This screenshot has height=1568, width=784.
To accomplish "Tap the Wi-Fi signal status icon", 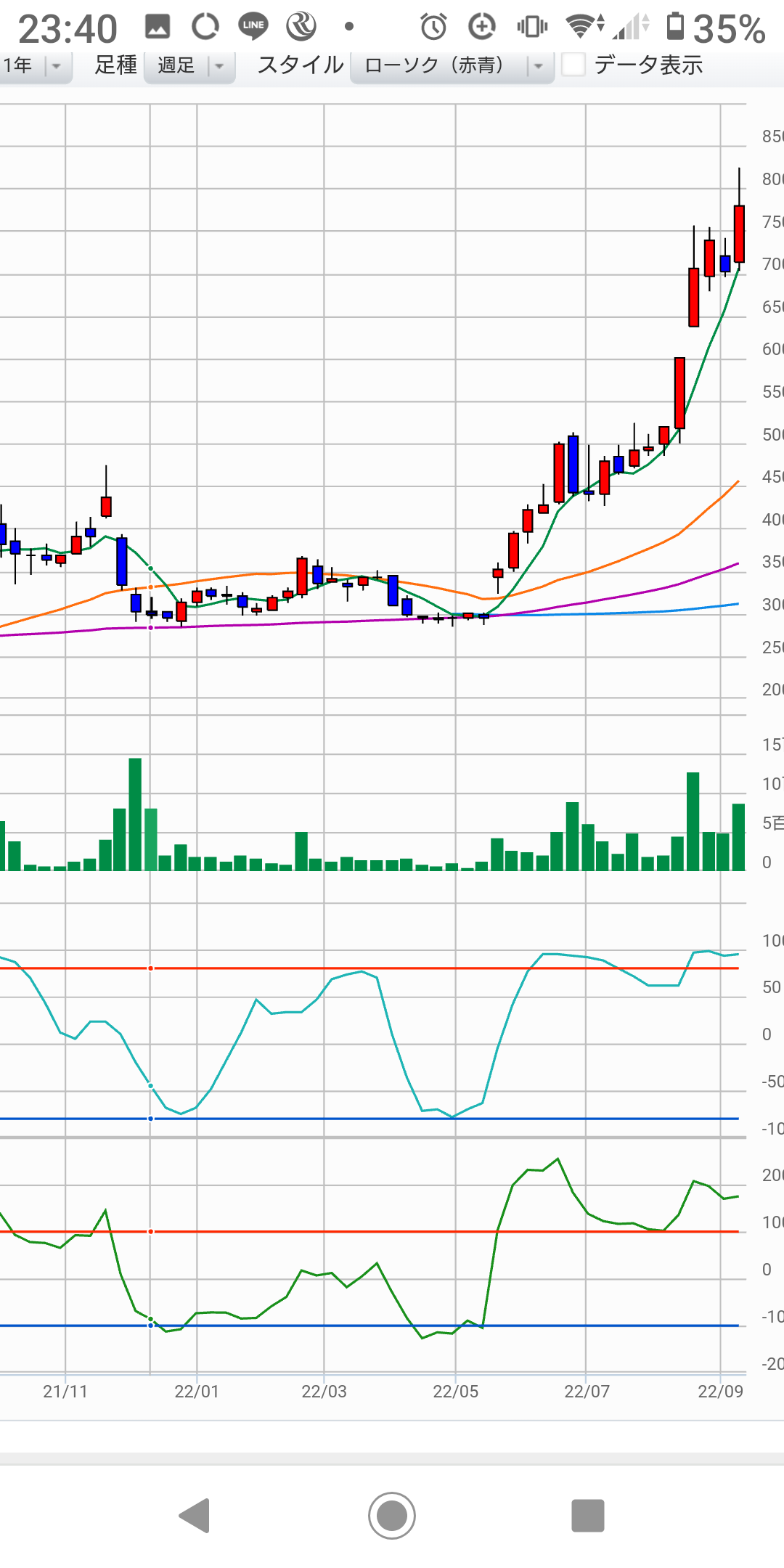I will pos(581,26).
